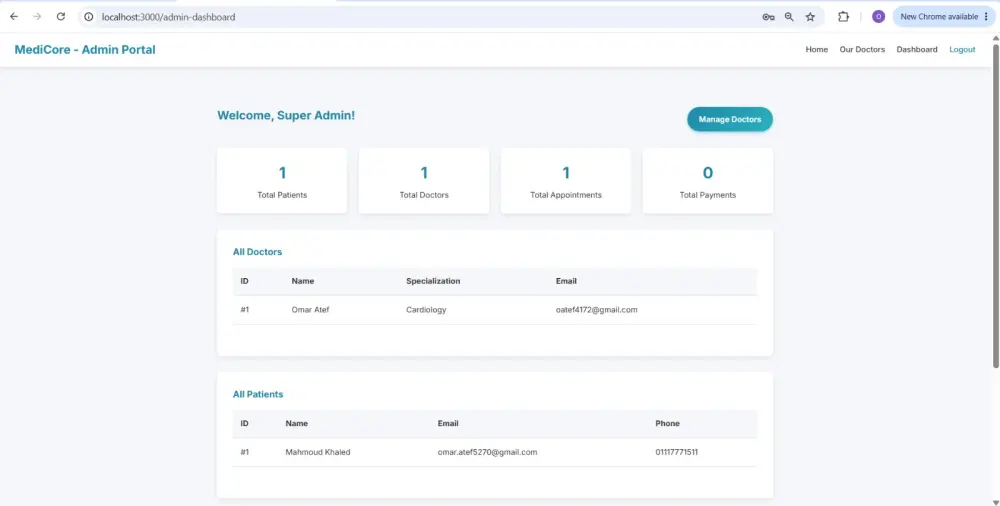The image size is (1000, 506).
Task: Click email oatef4172@gmail.com
Action: (596, 310)
